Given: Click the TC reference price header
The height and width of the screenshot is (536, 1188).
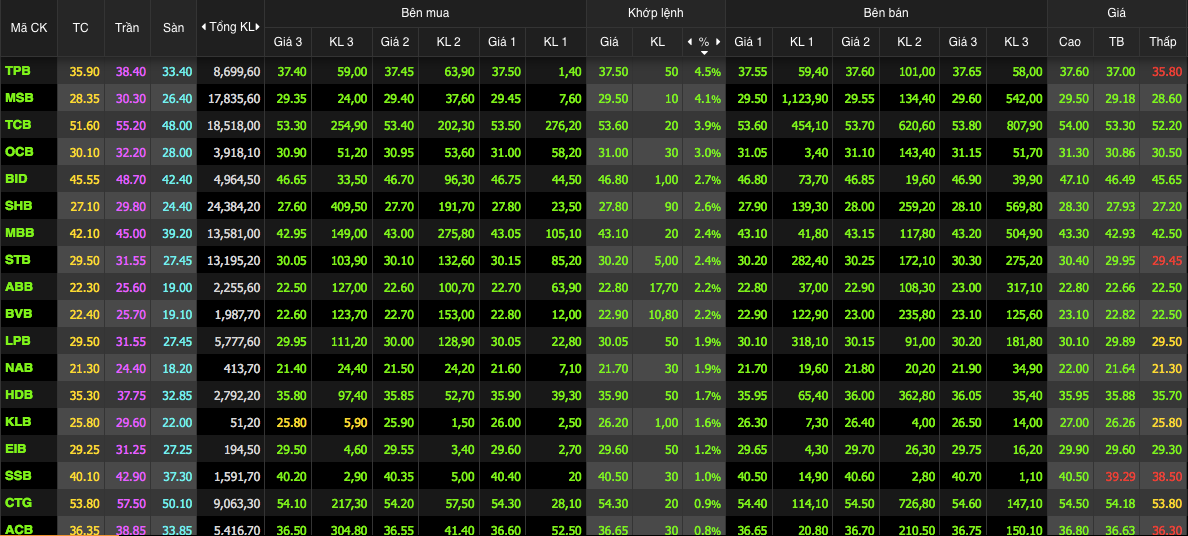Looking at the screenshot, I should (x=80, y=27).
